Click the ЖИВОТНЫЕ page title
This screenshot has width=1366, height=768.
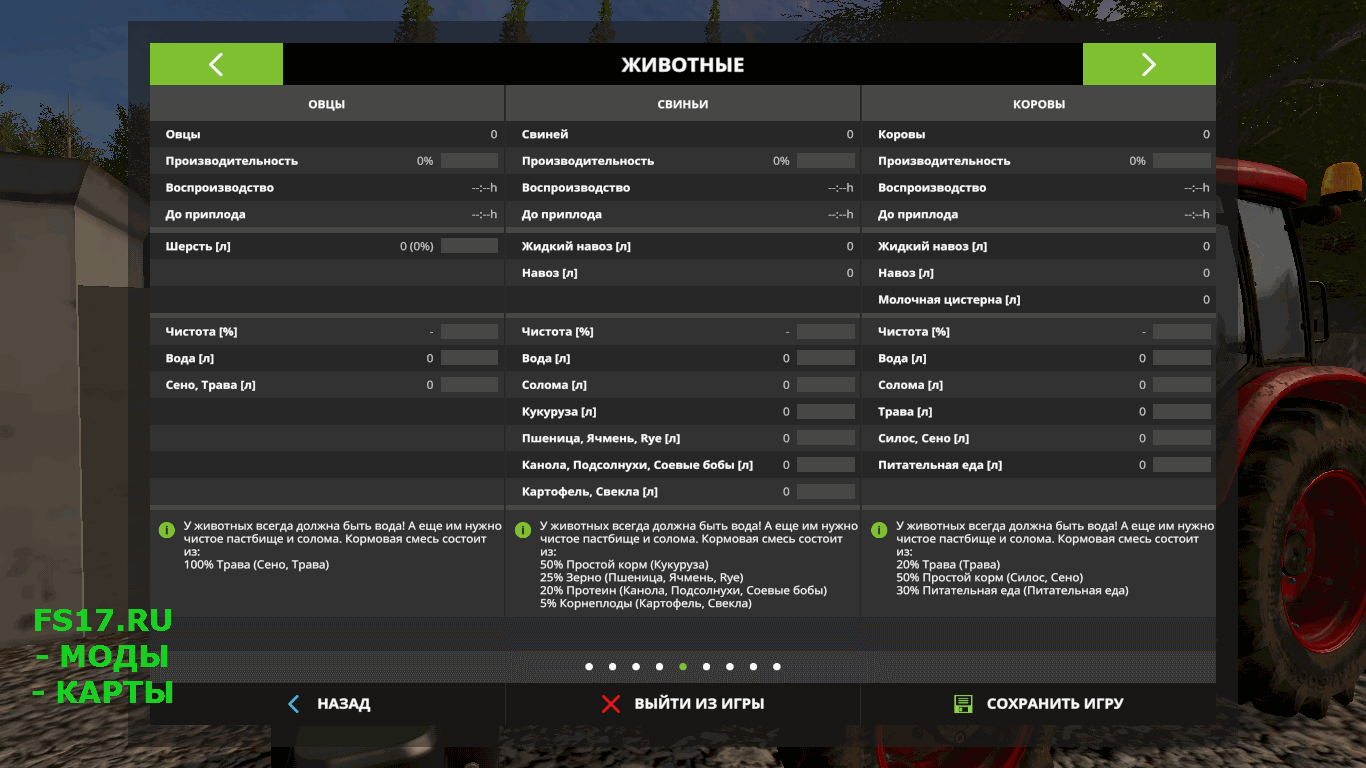pyautogui.click(x=683, y=65)
